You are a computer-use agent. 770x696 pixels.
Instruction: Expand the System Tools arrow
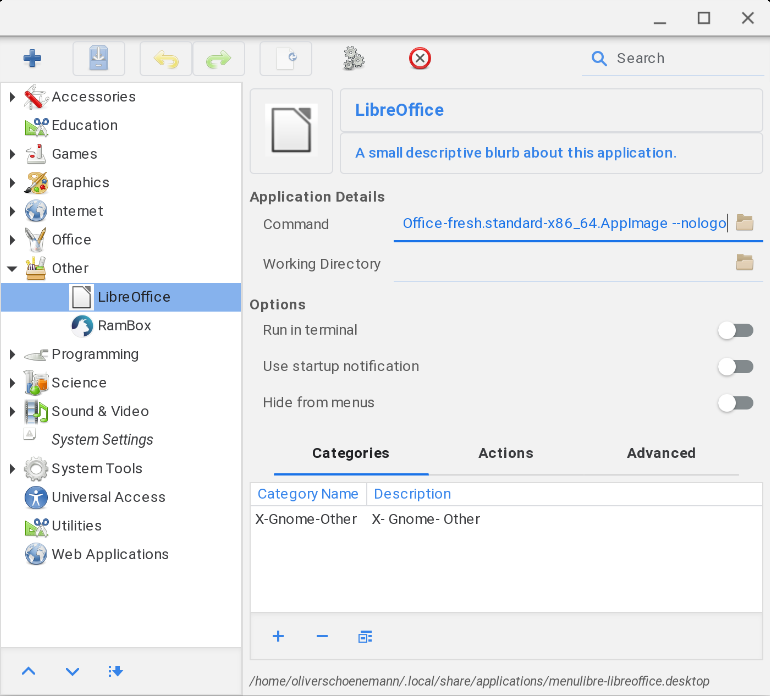click(13, 468)
